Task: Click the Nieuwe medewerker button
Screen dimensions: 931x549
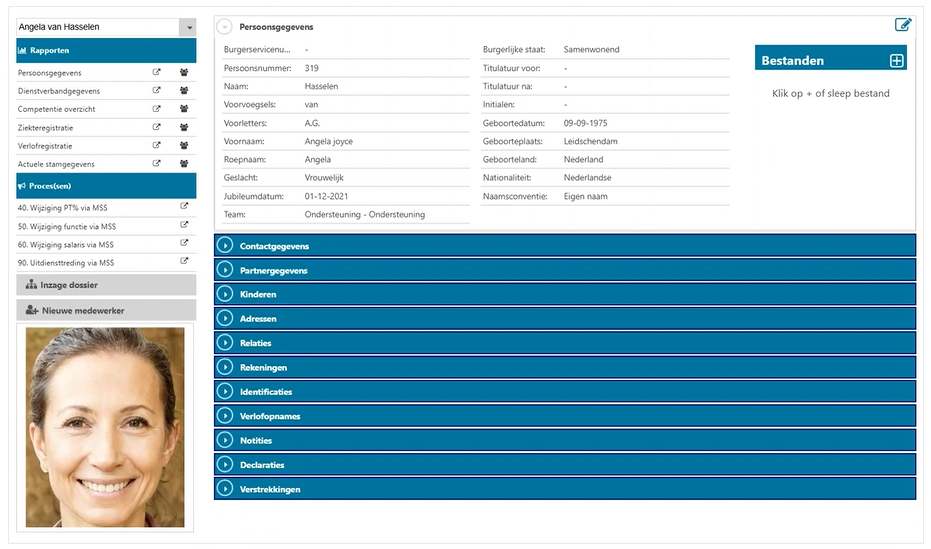Action: tap(106, 311)
